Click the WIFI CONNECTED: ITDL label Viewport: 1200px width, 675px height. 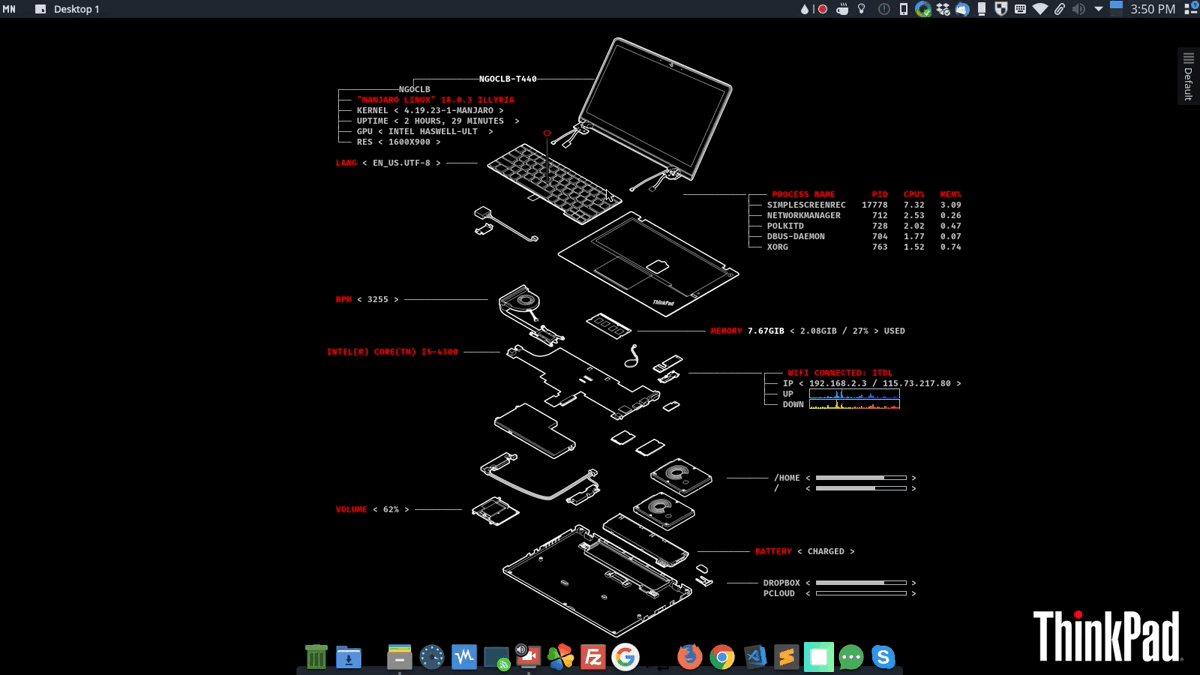tap(840, 373)
